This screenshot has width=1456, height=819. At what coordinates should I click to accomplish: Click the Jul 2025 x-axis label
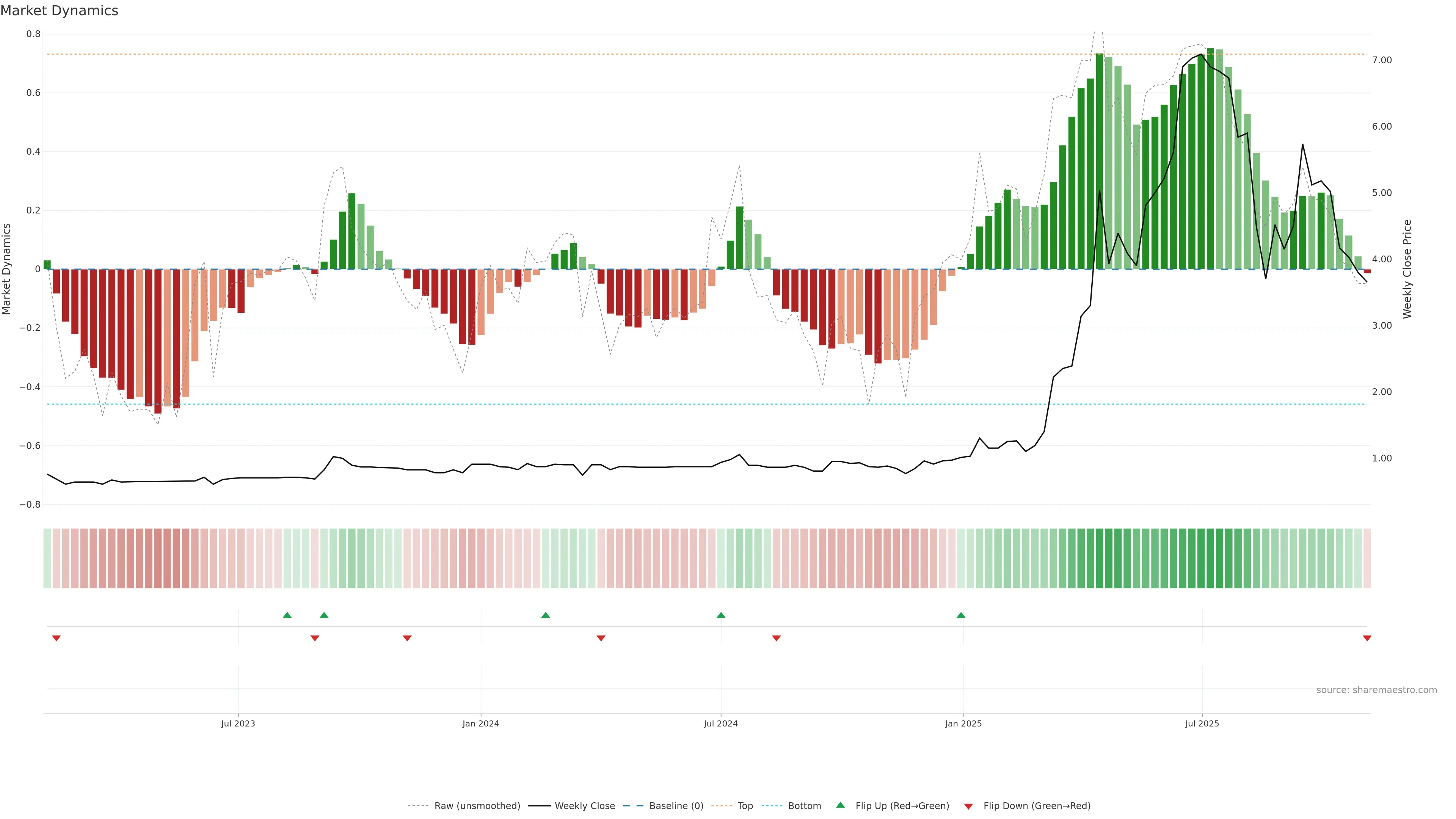click(x=1202, y=723)
